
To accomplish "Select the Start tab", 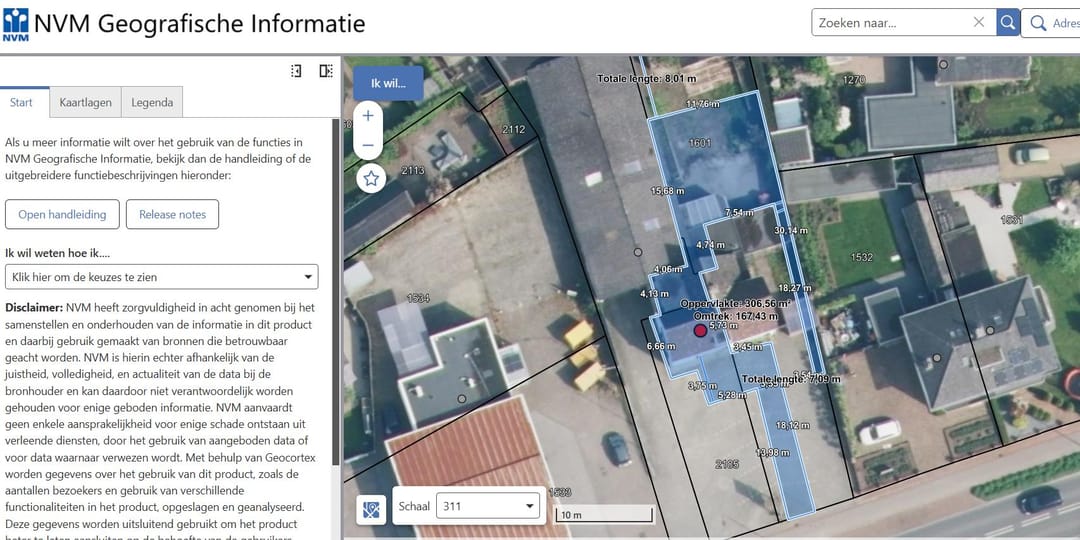I will pyautogui.click(x=22, y=102).
